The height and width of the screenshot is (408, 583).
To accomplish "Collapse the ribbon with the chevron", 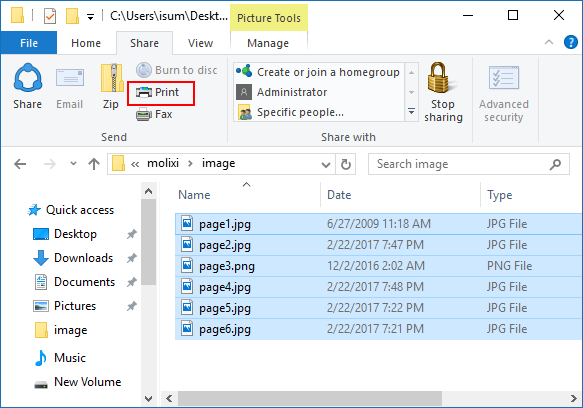I will [x=549, y=42].
